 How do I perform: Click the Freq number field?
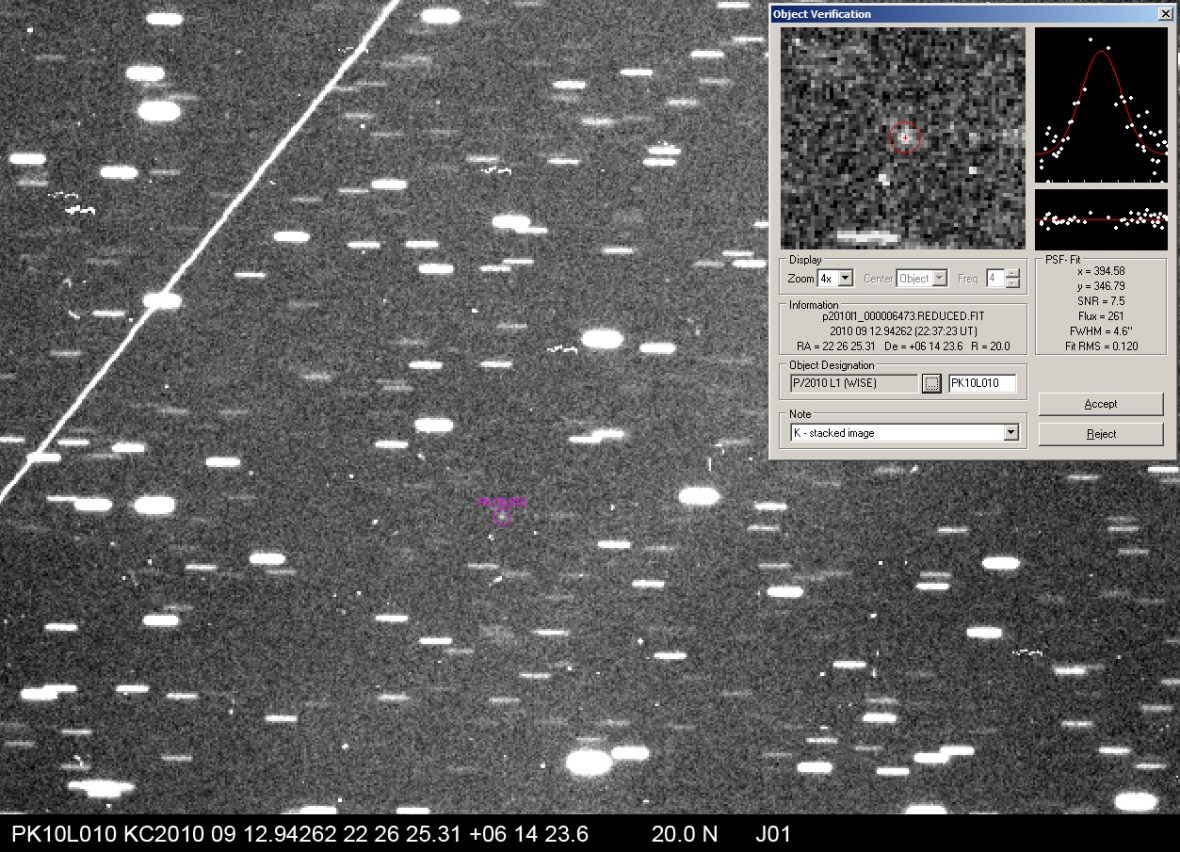[x=995, y=279]
